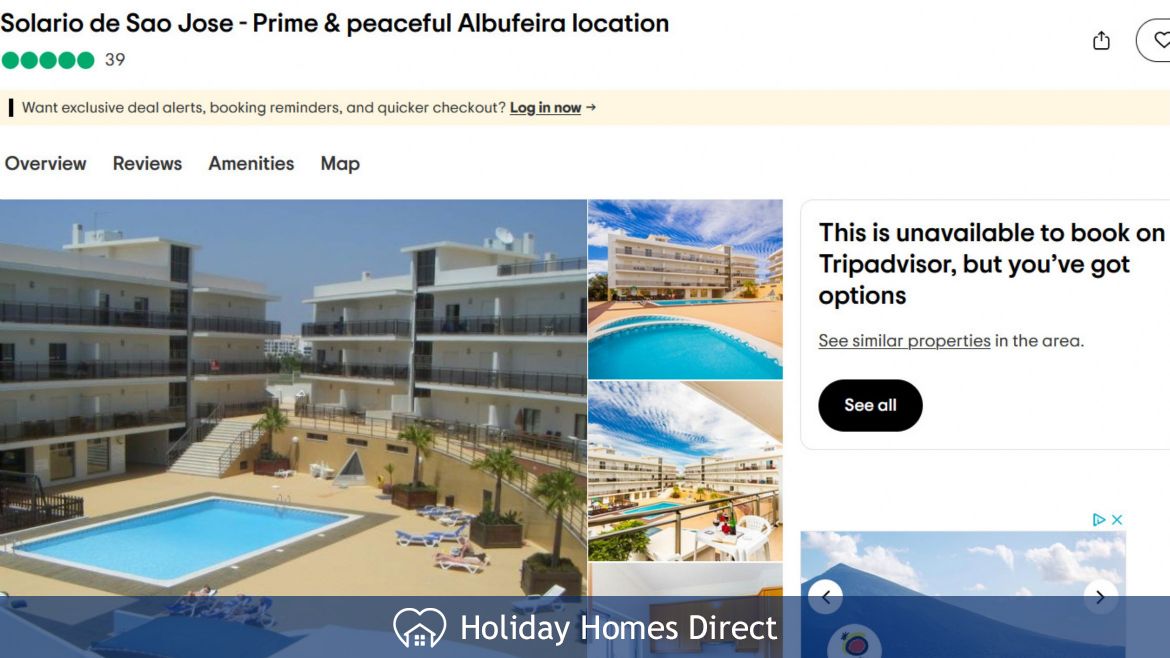The height and width of the screenshot is (658, 1170).
Task: Open the balcony view thumbnail photo
Action: point(685,471)
